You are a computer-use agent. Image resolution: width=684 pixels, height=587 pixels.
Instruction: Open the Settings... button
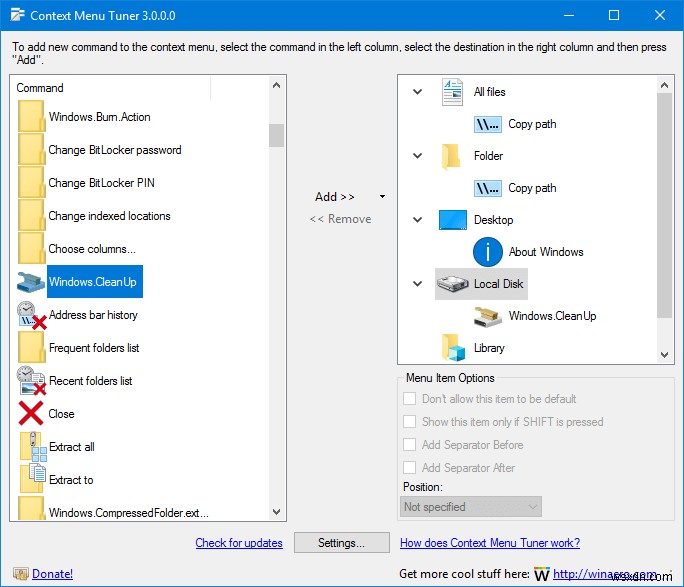(342, 543)
